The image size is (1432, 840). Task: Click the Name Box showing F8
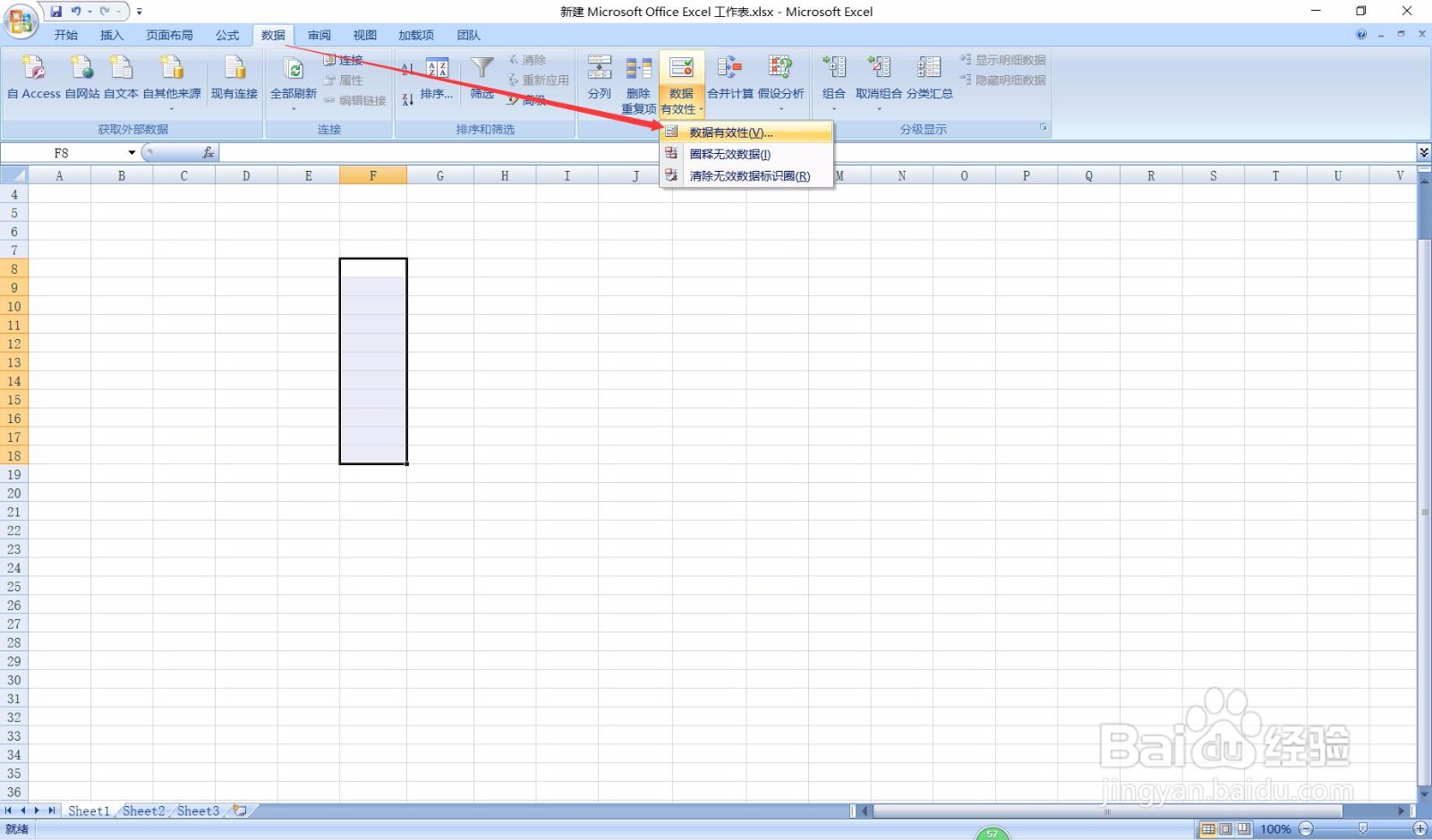click(62, 153)
